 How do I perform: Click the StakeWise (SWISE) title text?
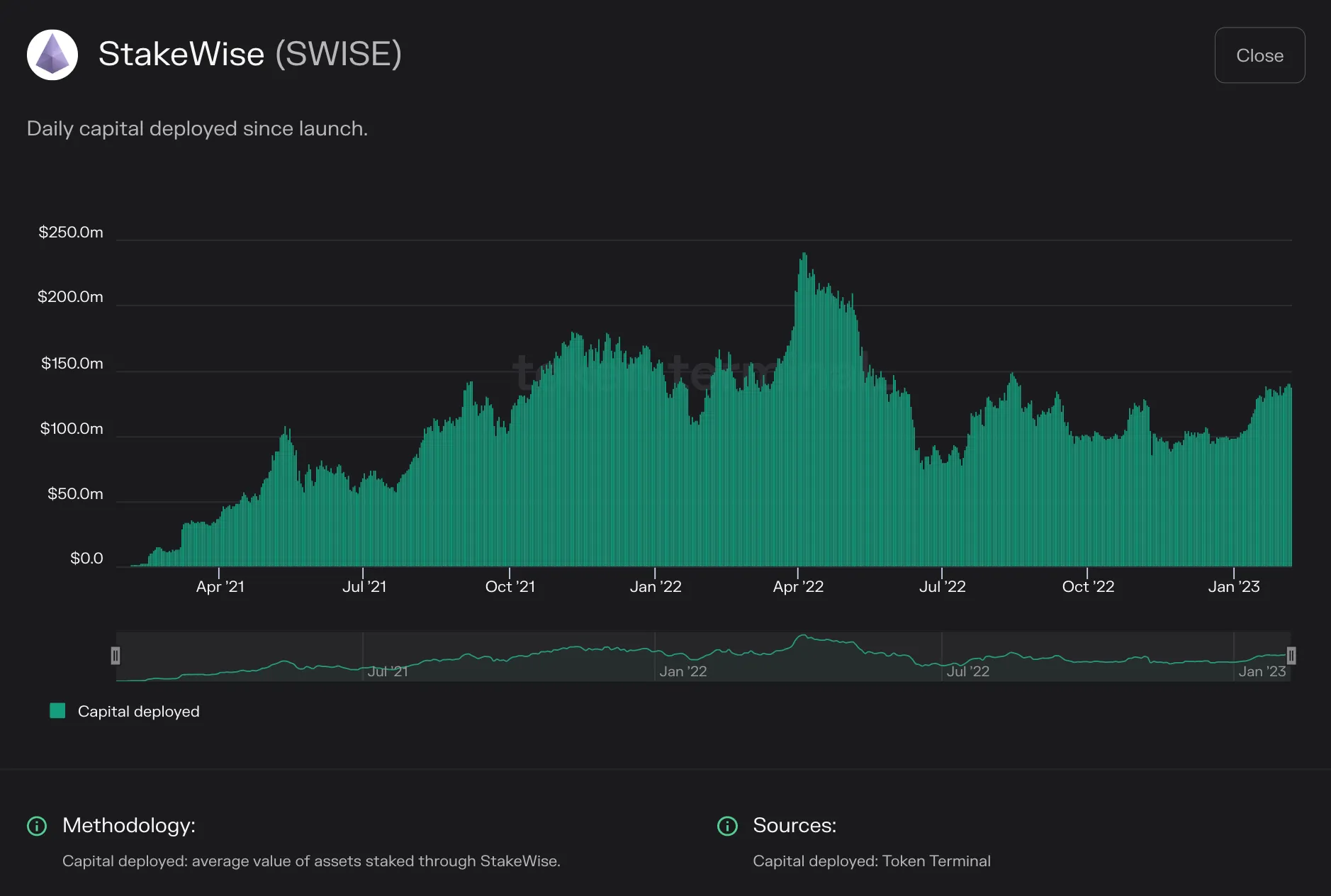(250, 54)
